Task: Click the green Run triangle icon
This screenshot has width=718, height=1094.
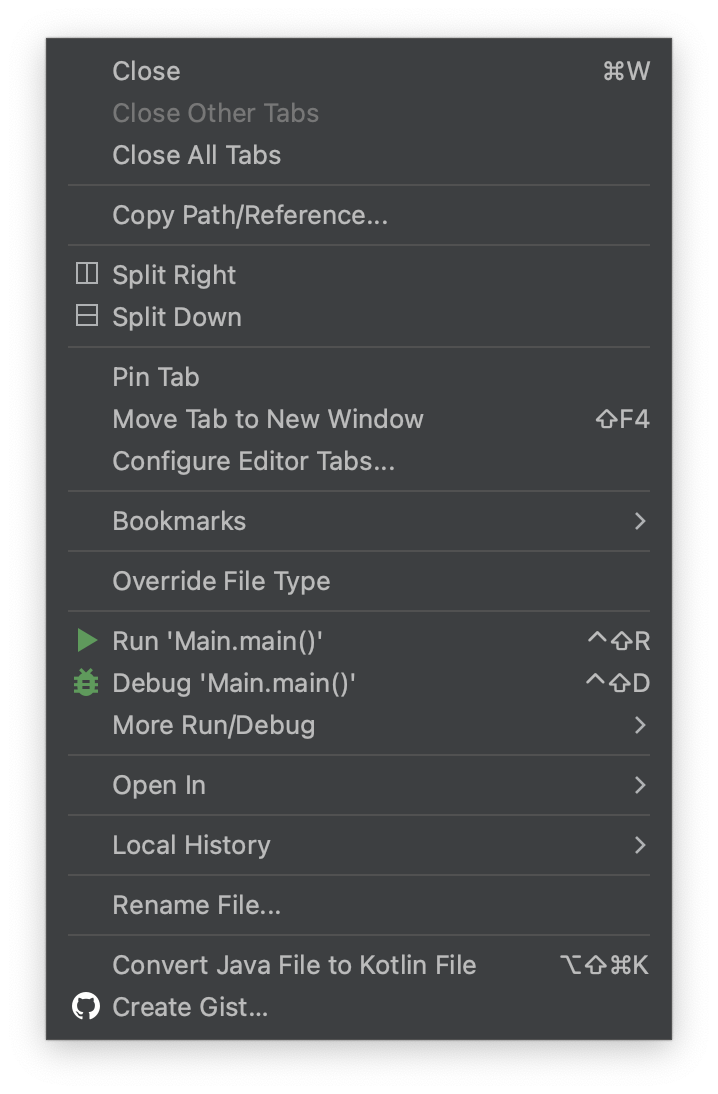Action: pos(87,640)
